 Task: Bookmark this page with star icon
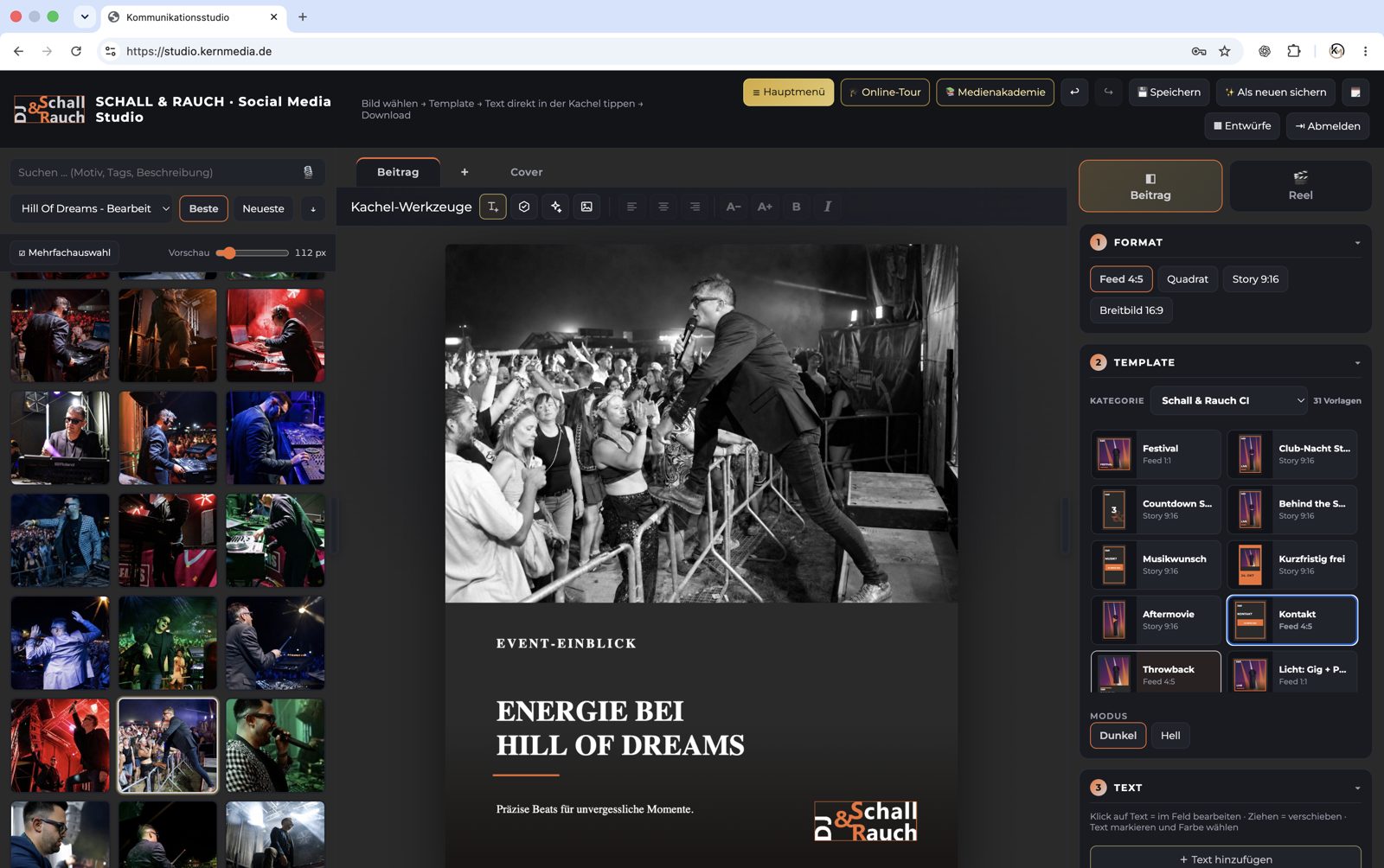tap(1224, 51)
